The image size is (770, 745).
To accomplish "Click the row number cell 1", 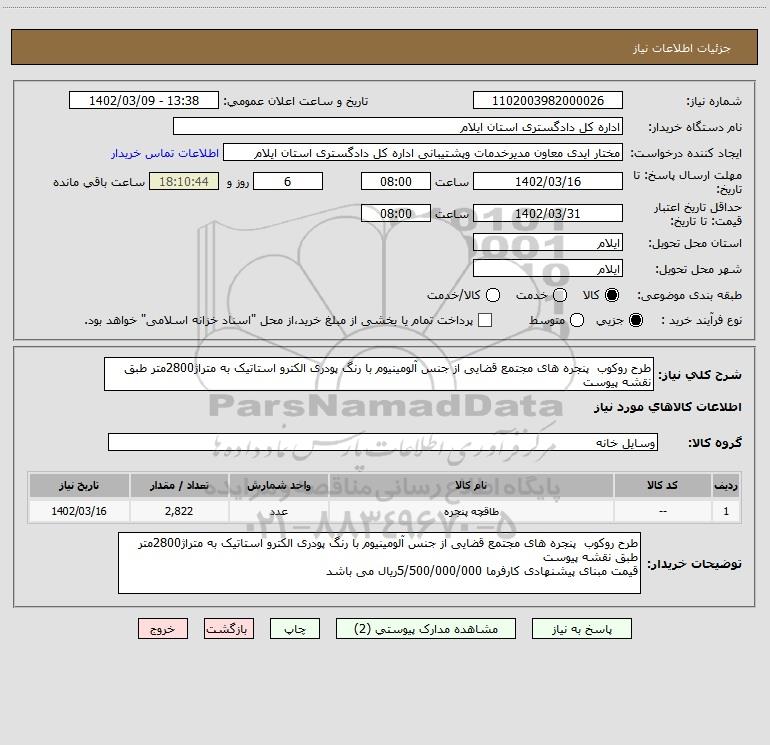I will coord(726,511).
